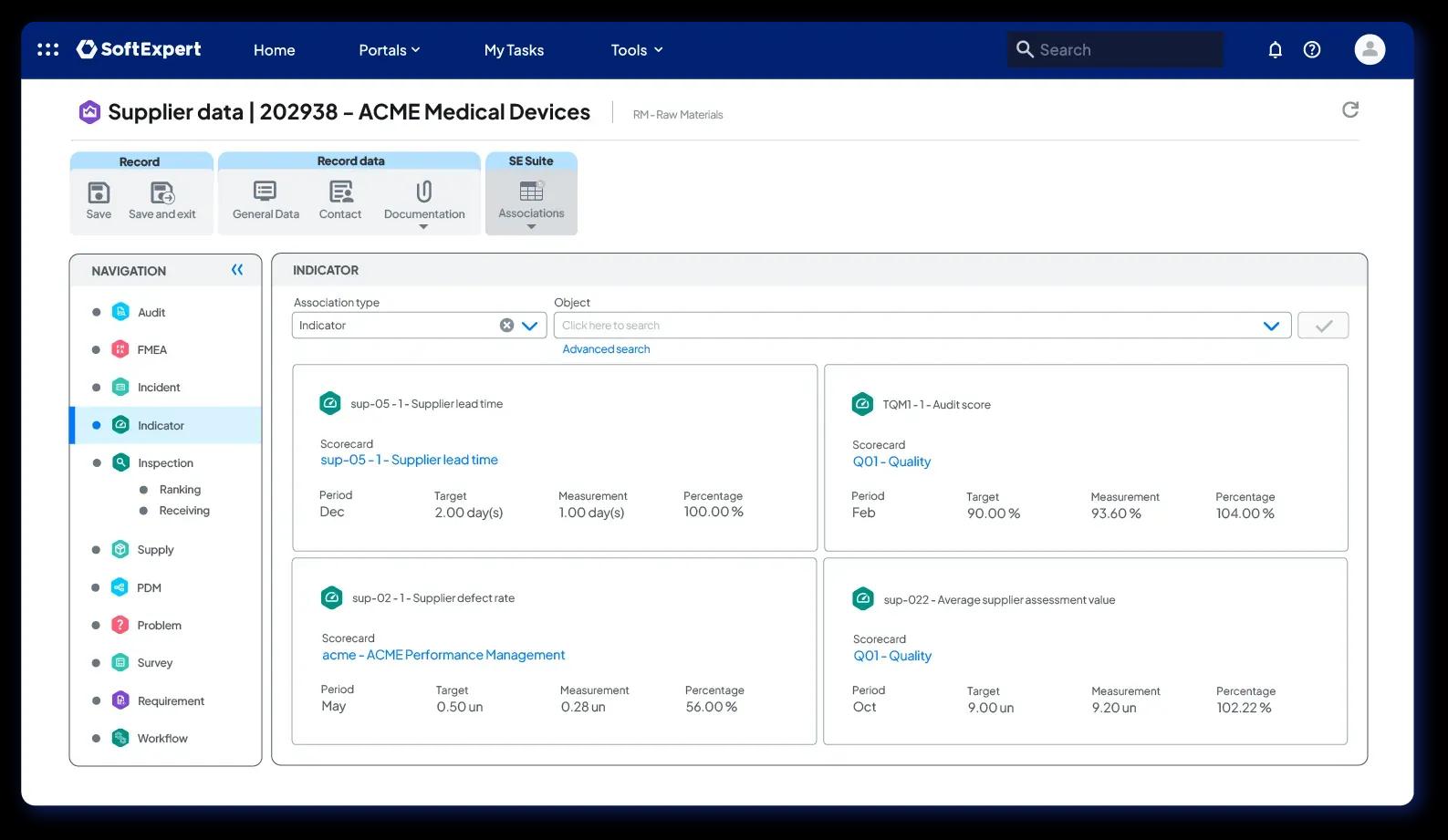Image resolution: width=1448 pixels, height=840 pixels.
Task: Expand the Association type dropdown
Action: click(530, 326)
